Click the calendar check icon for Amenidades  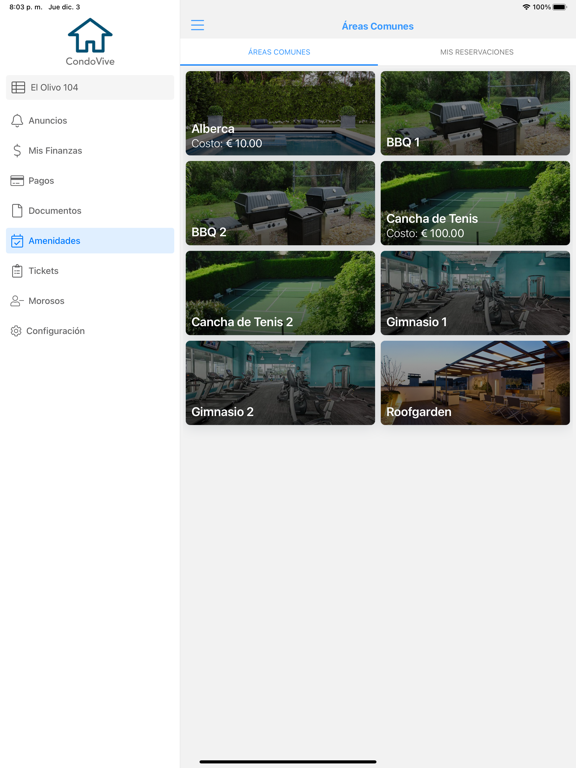(17, 241)
